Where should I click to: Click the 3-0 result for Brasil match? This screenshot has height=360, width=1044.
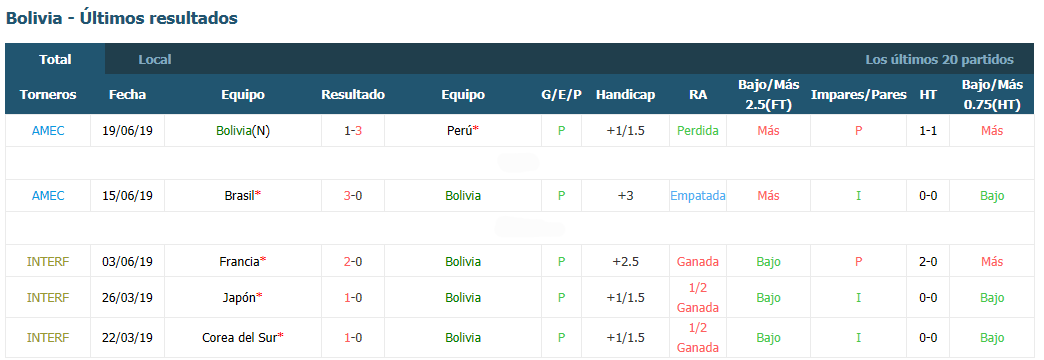pos(353,196)
